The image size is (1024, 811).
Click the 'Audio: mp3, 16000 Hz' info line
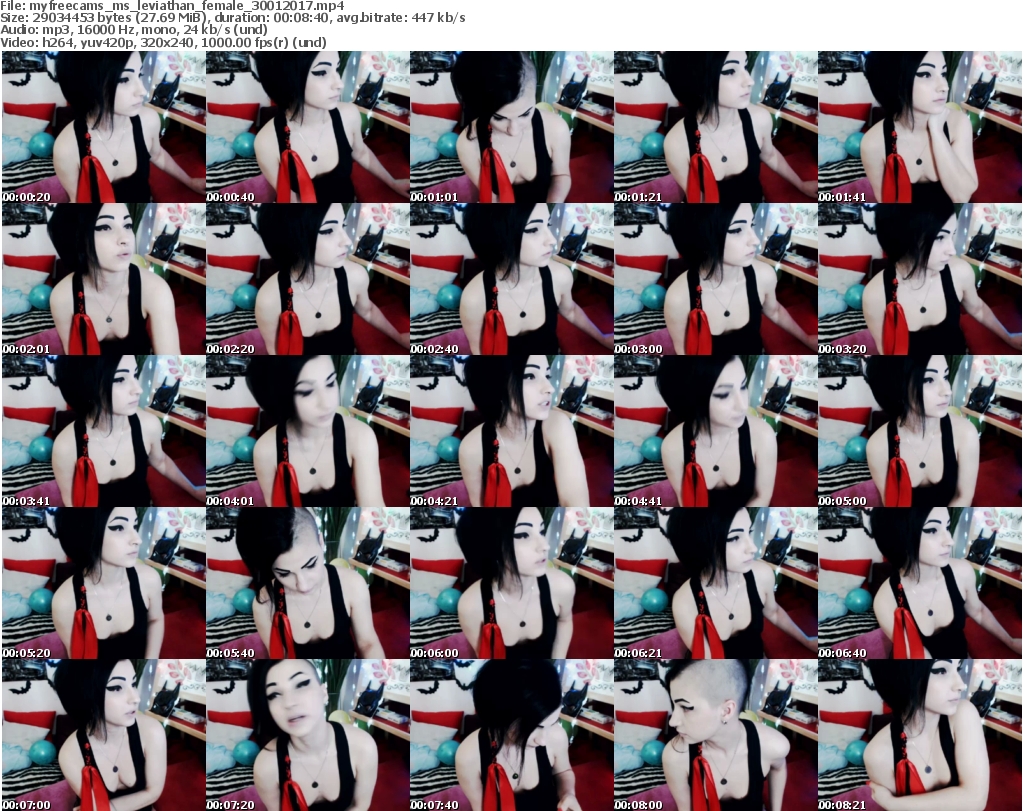(x=134, y=30)
